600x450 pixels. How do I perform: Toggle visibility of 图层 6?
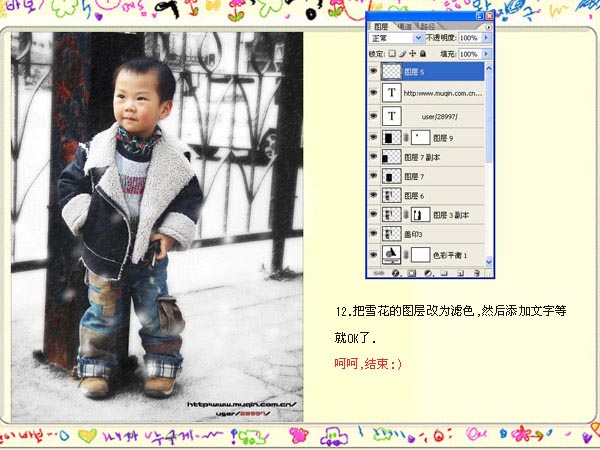374,195
